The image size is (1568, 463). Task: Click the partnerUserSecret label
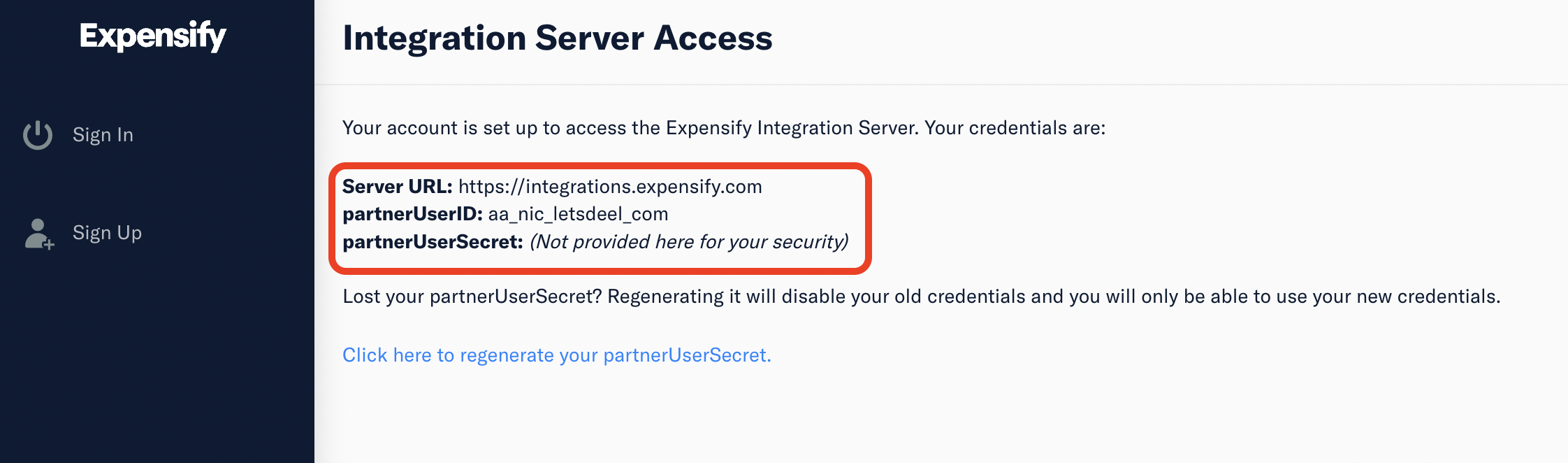[433, 242]
